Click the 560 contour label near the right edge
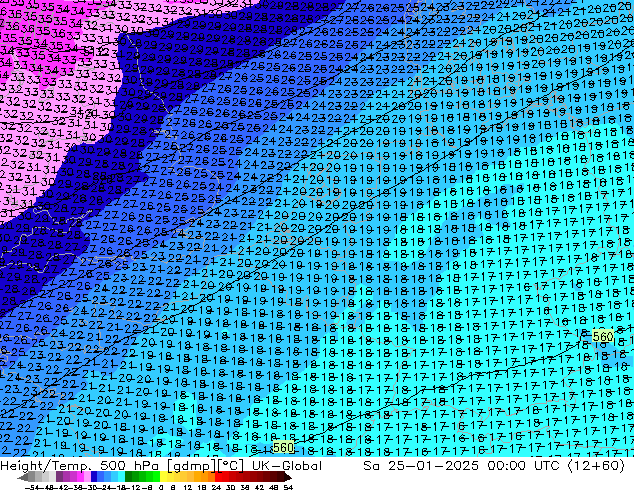Screen dimensions: 634x490 603,336
